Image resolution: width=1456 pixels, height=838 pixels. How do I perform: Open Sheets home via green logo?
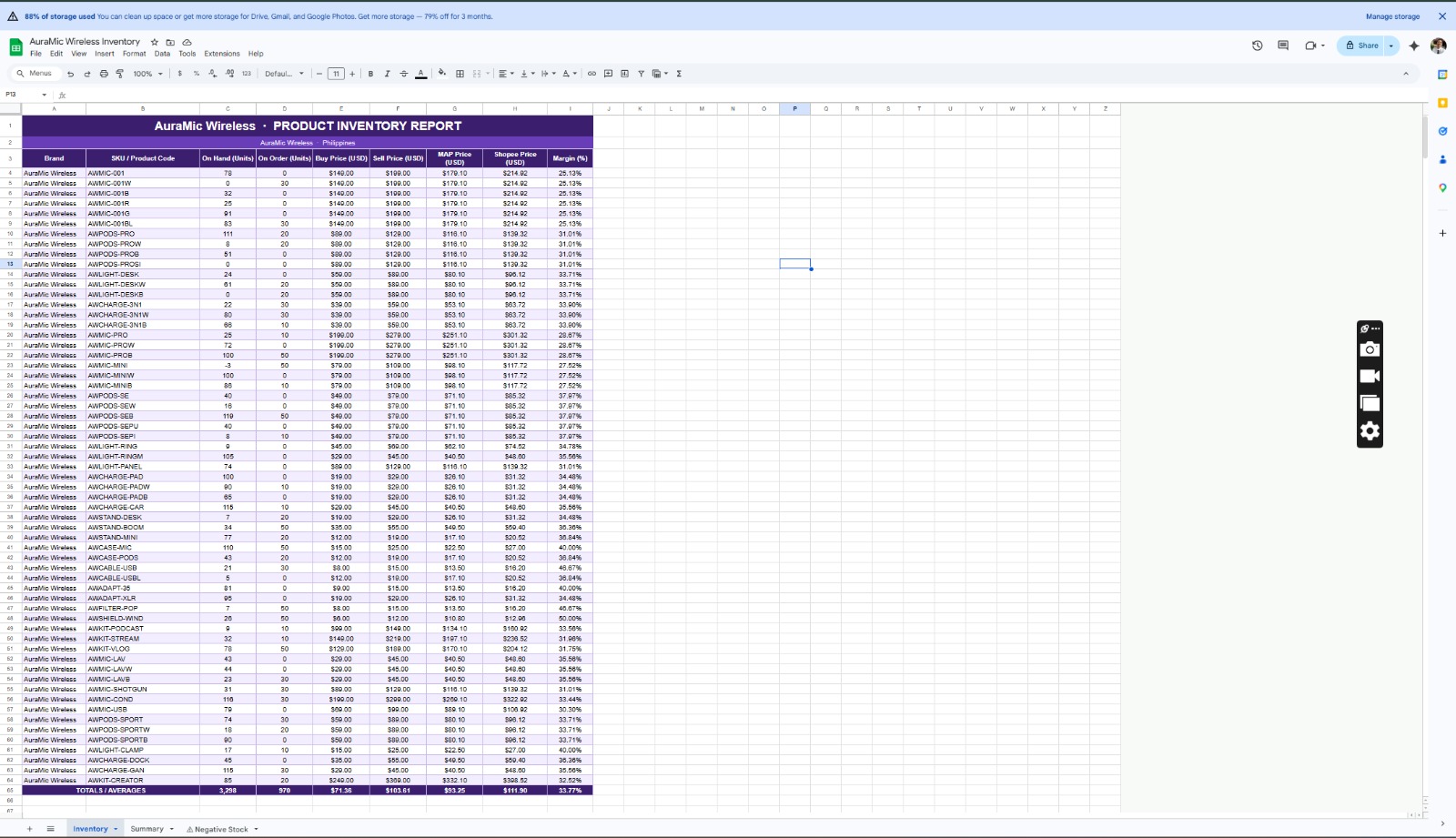pyautogui.click(x=15, y=46)
